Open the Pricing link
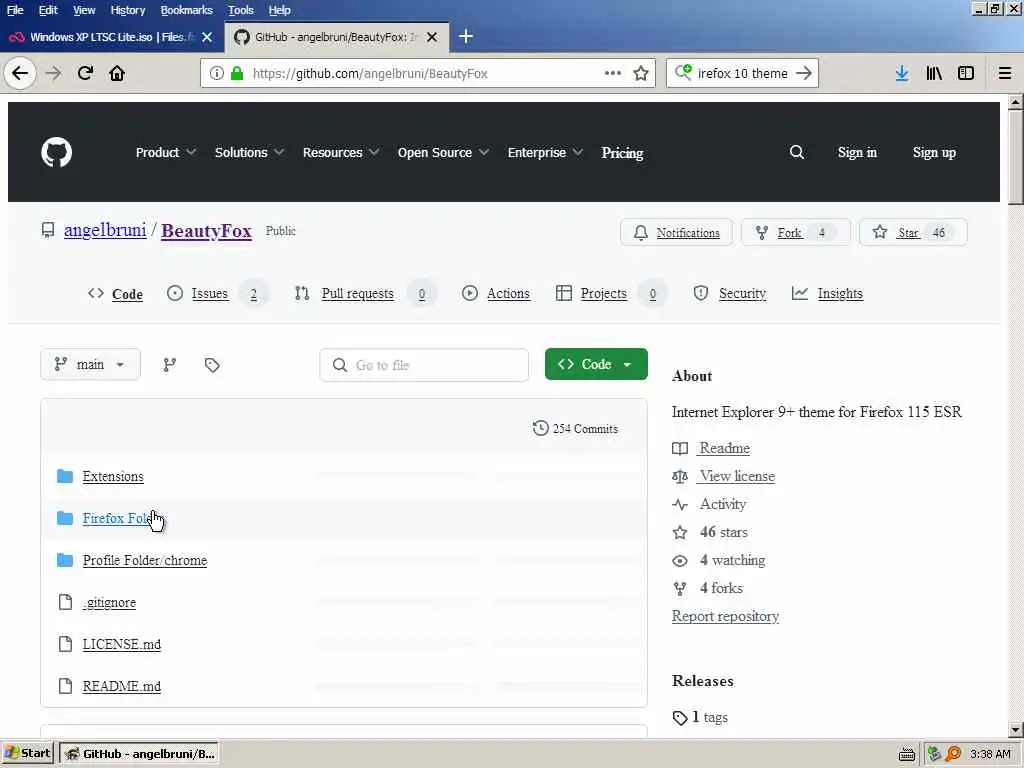The height and width of the screenshot is (768, 1024). coord(622,152)
